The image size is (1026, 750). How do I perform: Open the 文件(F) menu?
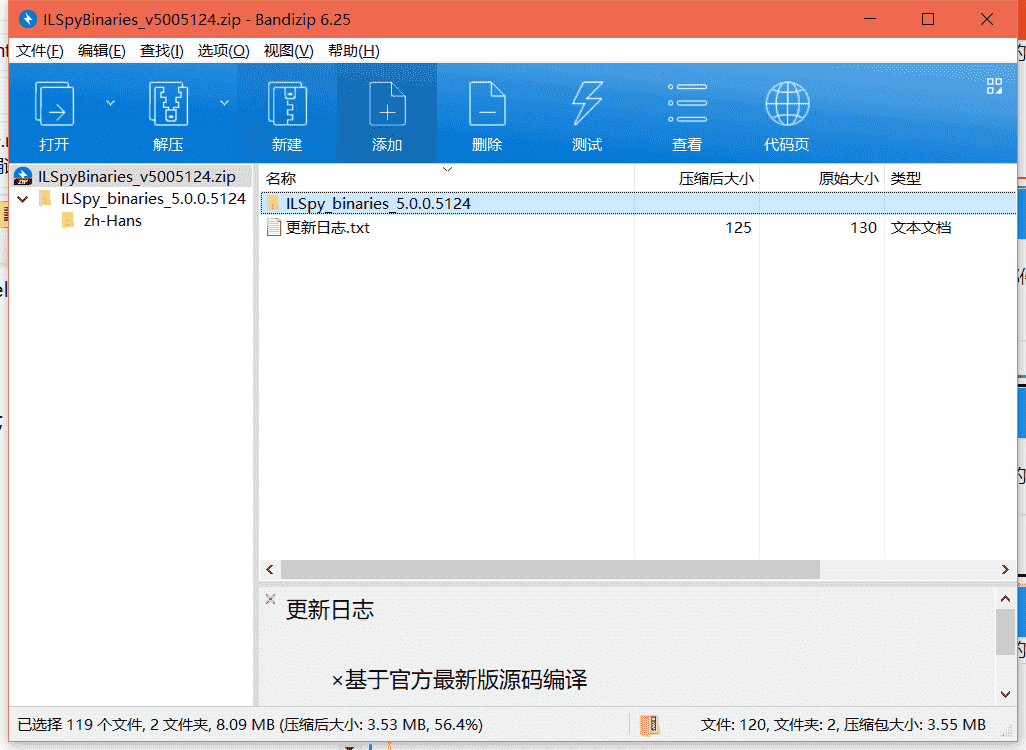coord(40,51)
